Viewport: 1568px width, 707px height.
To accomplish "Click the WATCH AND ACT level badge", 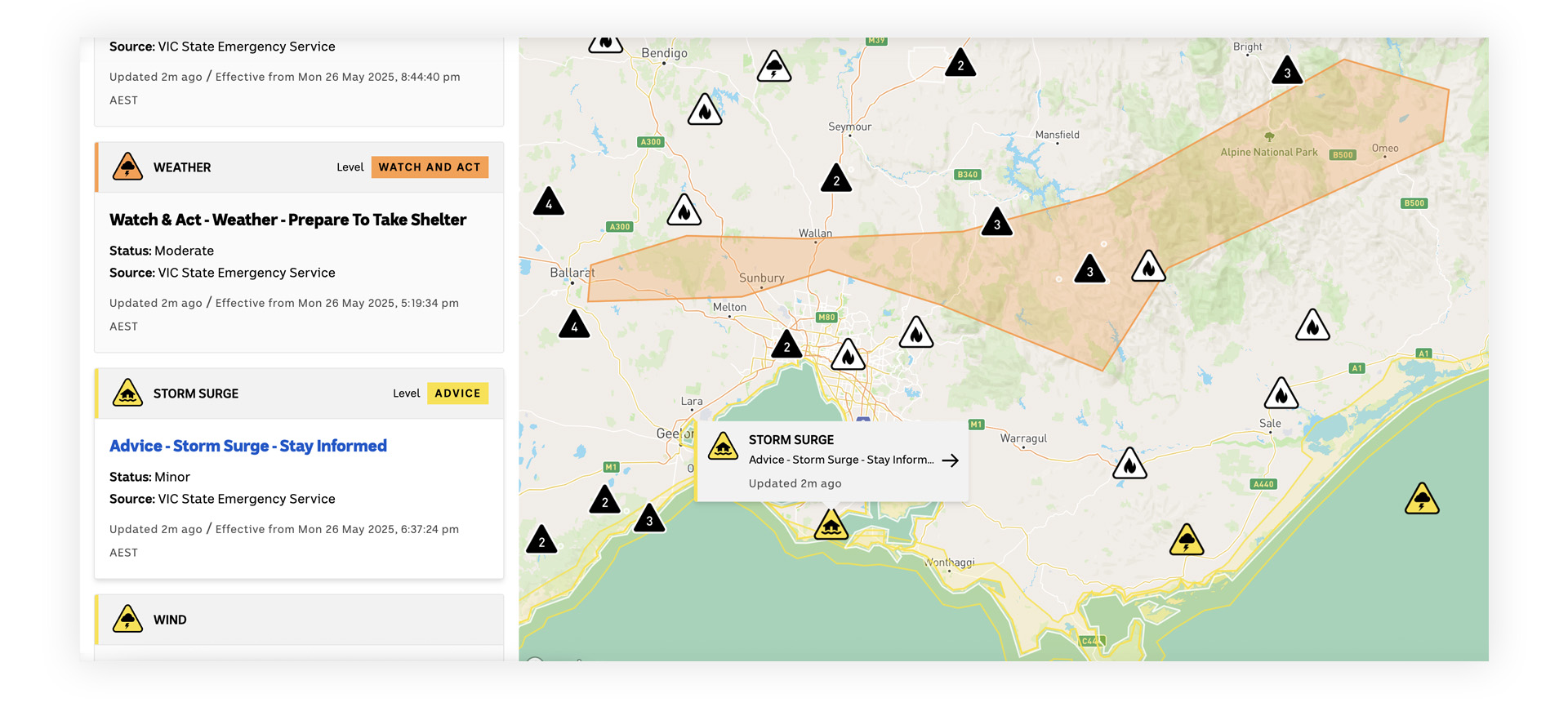I will (x=430, y=167).
